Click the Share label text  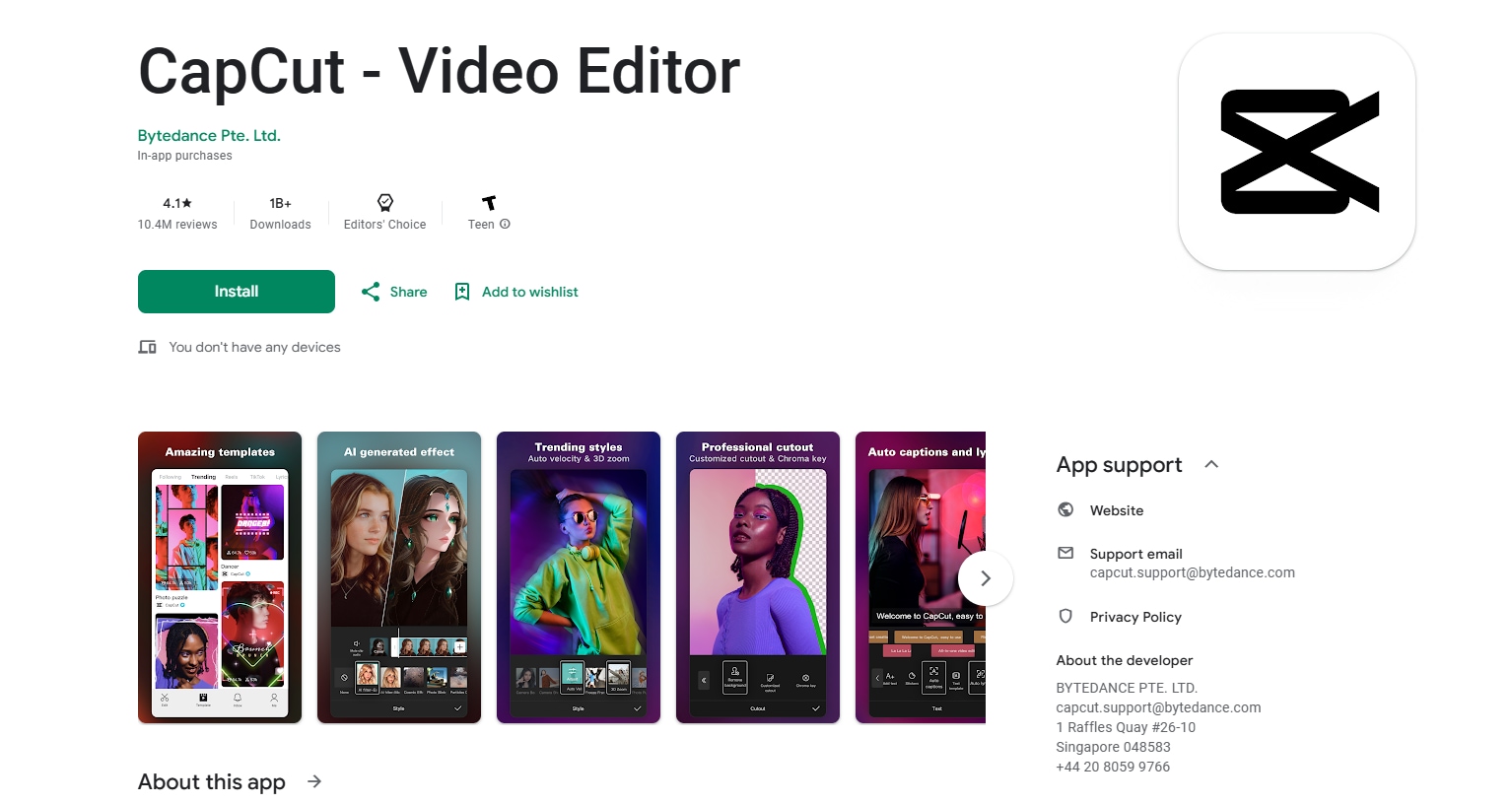click(x=408, y=292)
